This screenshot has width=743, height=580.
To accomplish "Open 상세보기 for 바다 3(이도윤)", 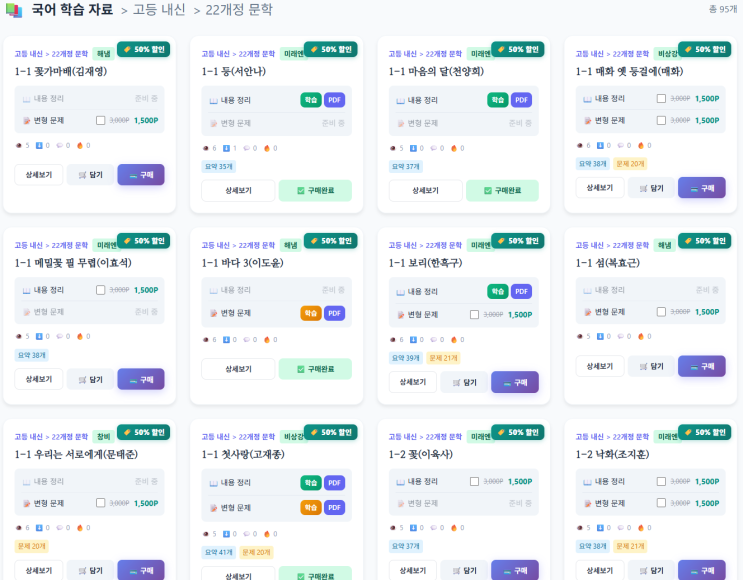I will (238, 369).
